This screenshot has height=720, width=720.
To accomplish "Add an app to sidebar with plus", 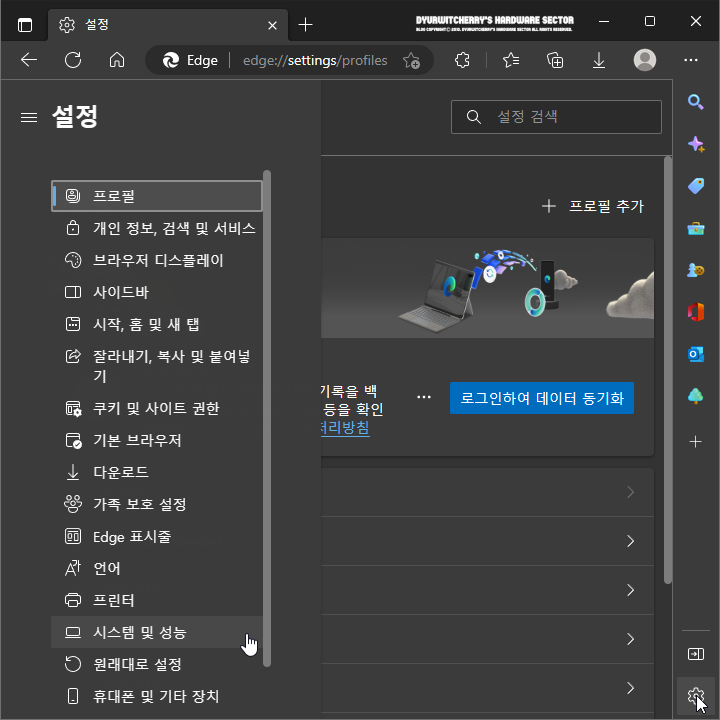I will (x=696, y=442).
